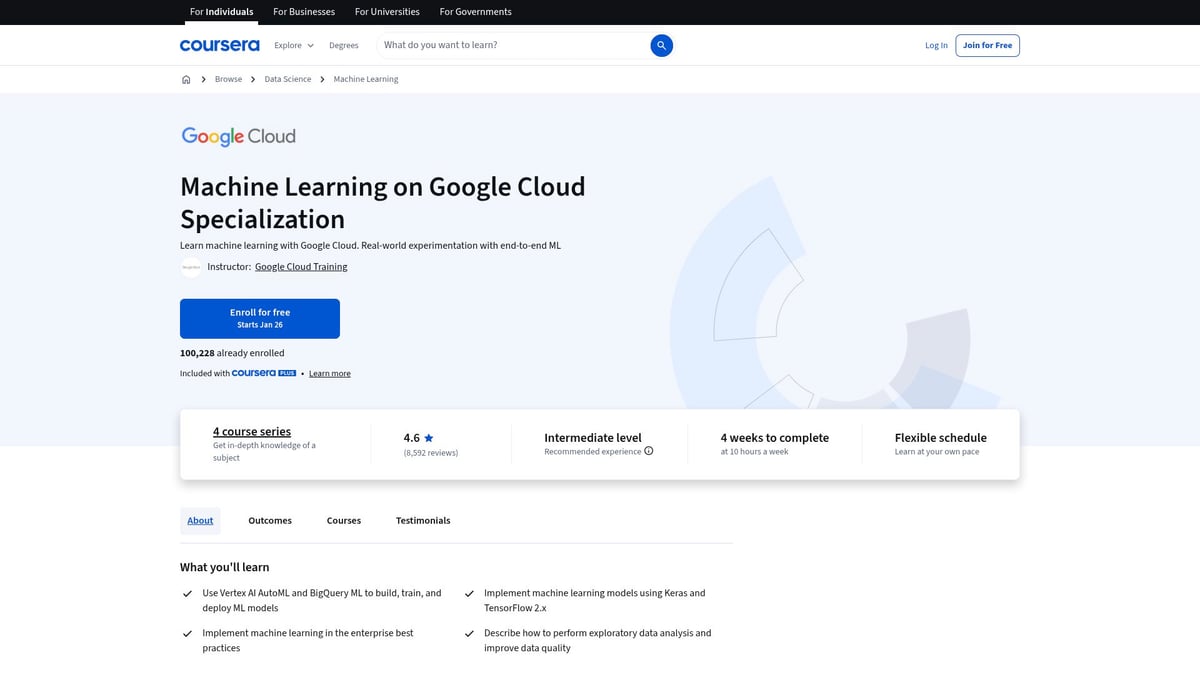Click the 'Flexible schedule' text
The width and height of the screenshot is (1200, 675).
(x=941, y=438)
